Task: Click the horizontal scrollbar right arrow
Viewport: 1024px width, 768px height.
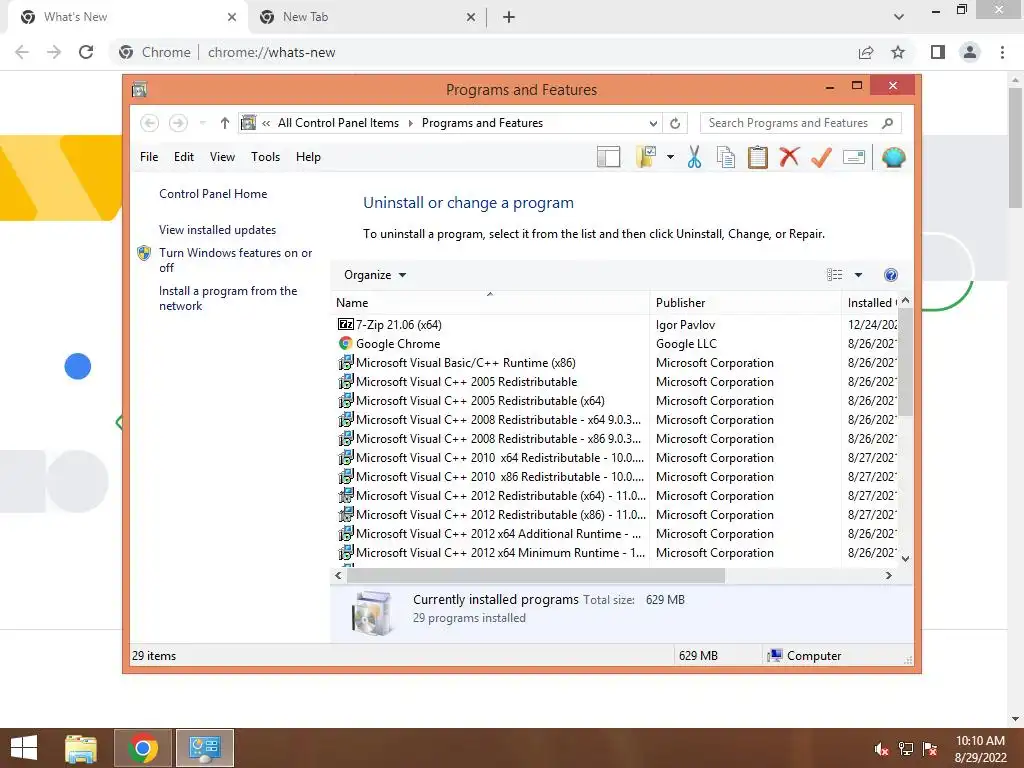Action: tap(889, 575)
